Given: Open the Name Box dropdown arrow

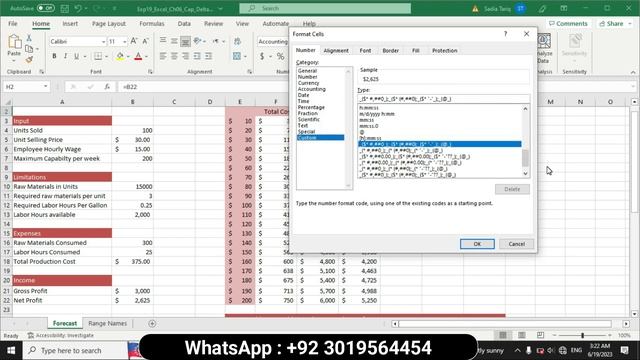Looking at the screenshot, I should (45, 87).
